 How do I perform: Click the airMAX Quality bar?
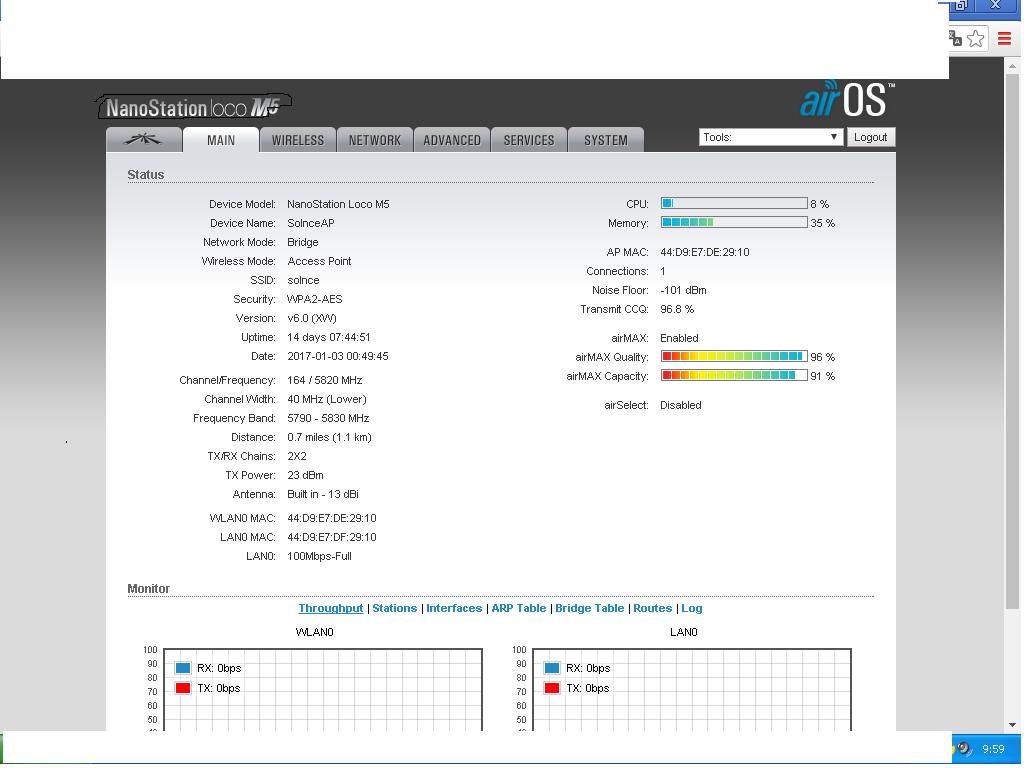[734, 356]
